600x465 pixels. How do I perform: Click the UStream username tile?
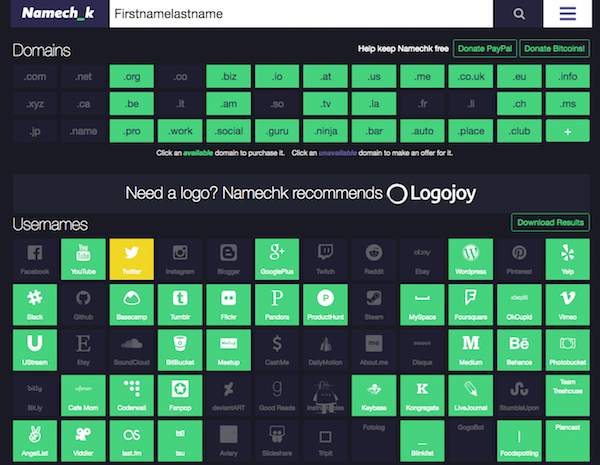35,350
